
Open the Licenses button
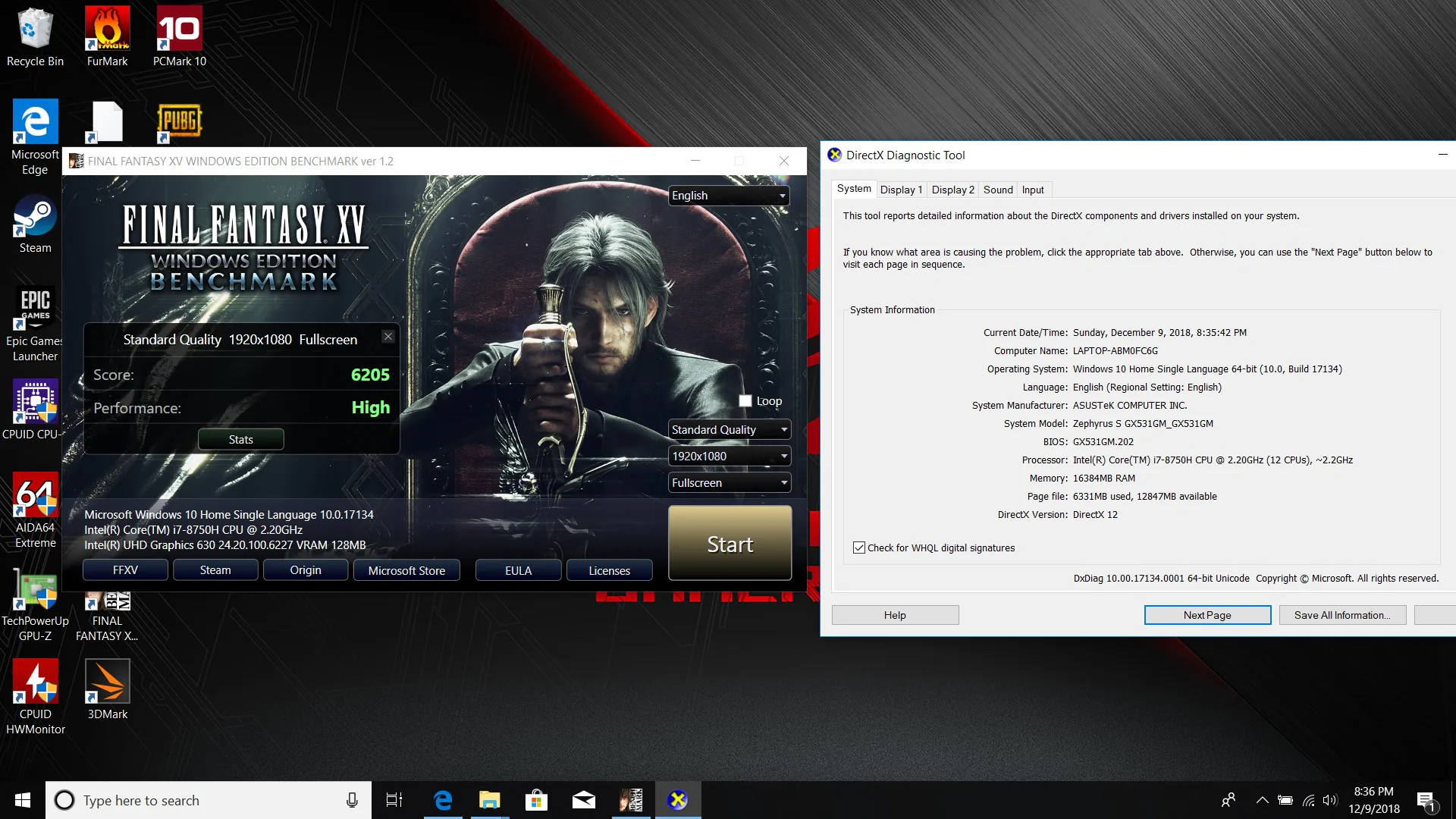[610, 570]
